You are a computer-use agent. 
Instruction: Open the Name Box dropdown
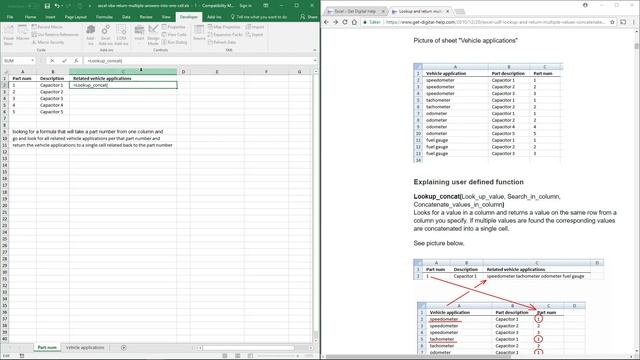coord(32,61)
